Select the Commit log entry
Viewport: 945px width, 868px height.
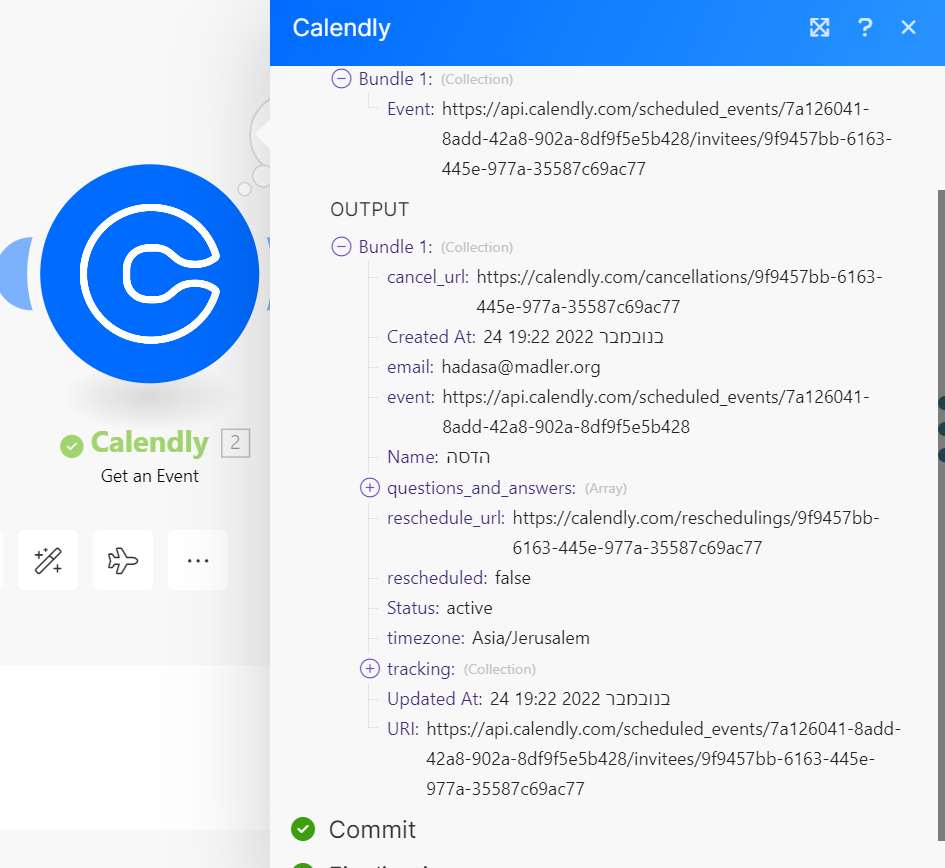click(372, 829)
